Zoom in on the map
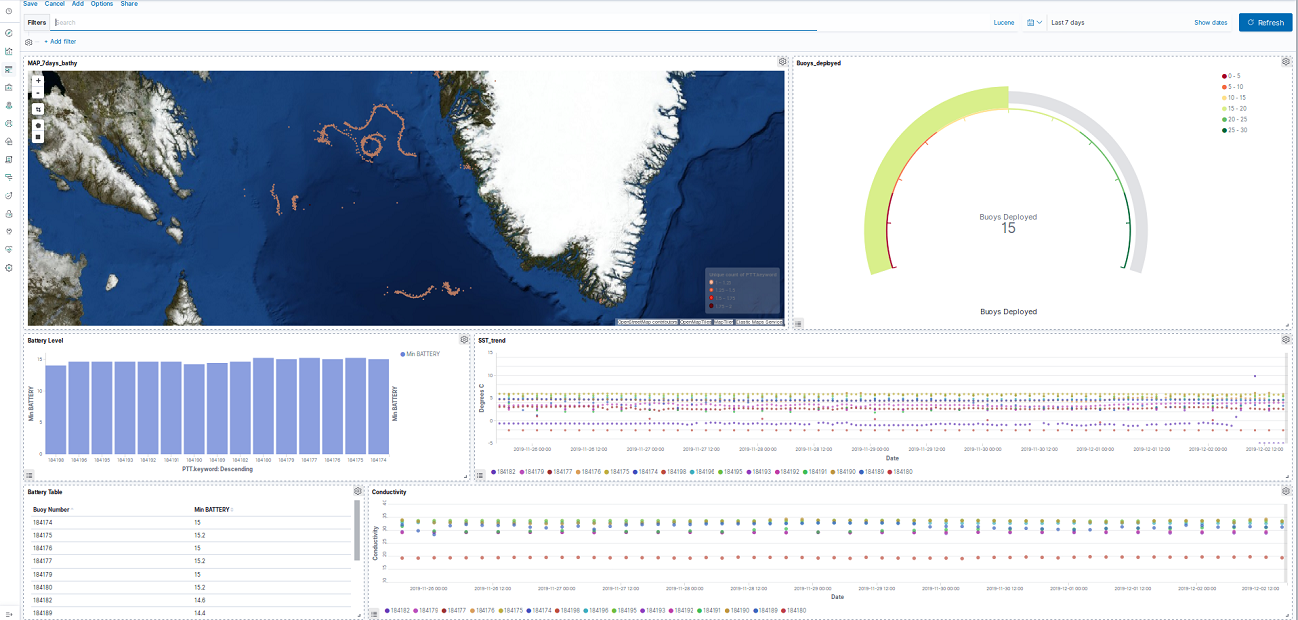This screenshot has width=1298, height=620. (x=38, y=81)
